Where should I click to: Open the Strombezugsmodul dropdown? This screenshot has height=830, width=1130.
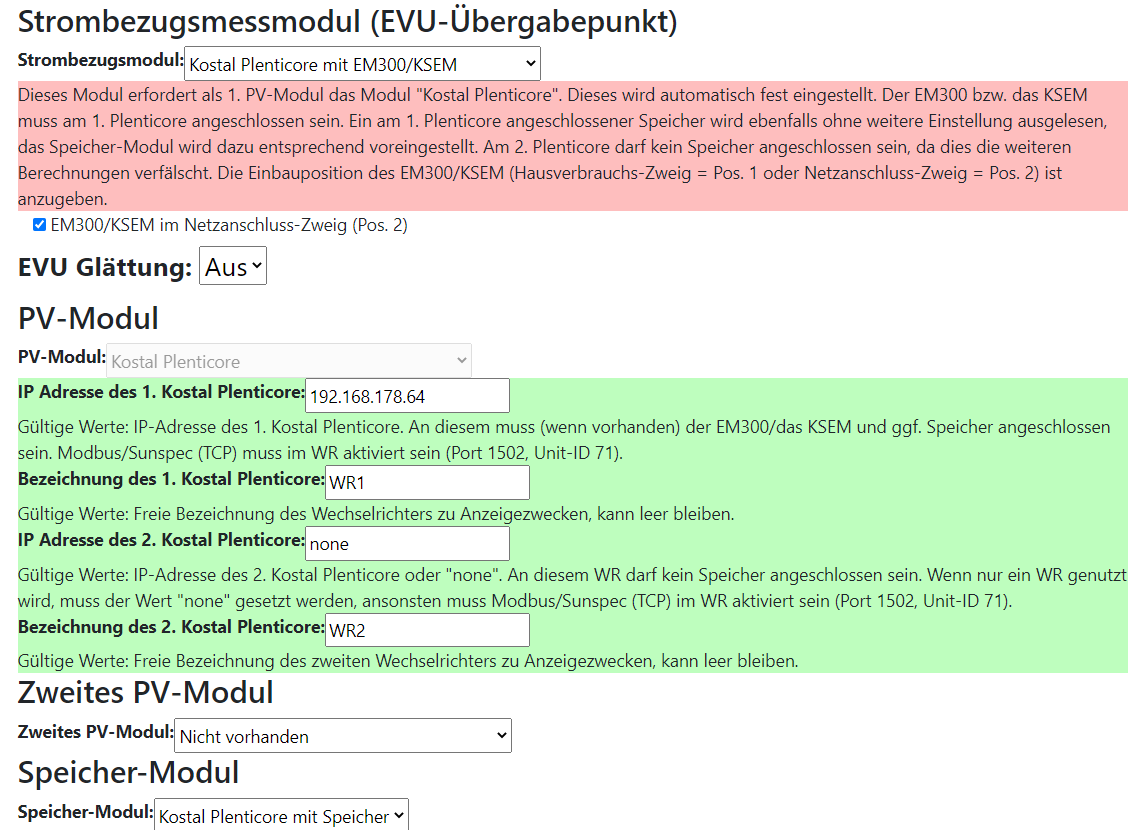[362, 64]
